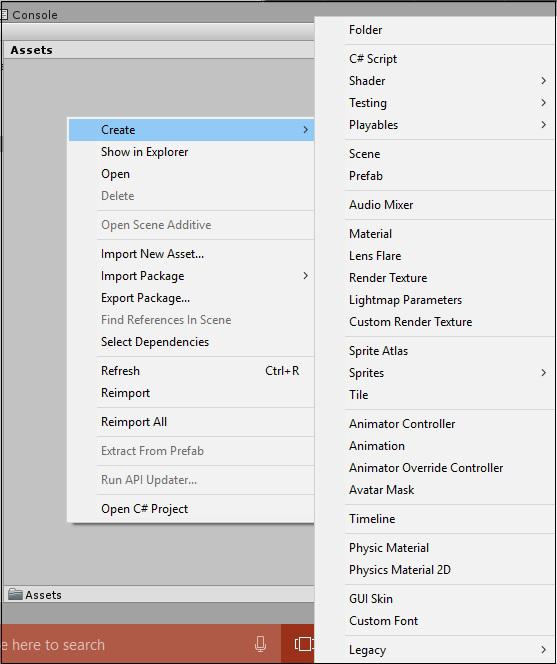This screenshot has width=557, height=664.
Task: Create a new Scene
Action: [435, 153]
